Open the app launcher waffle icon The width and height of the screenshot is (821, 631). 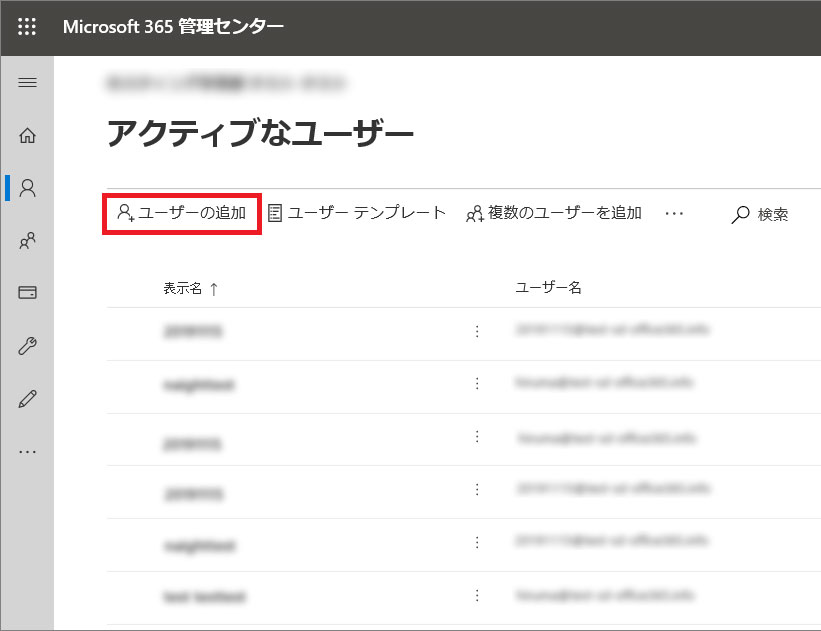(x=27, y=26)
